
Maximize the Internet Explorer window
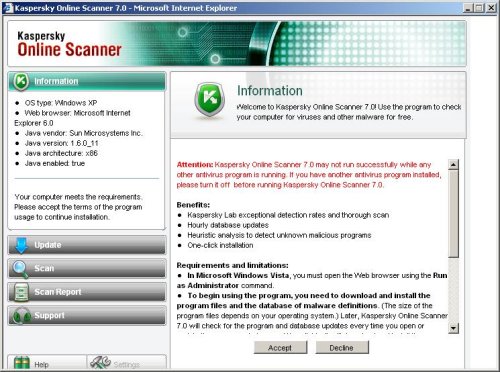[479, 8]
